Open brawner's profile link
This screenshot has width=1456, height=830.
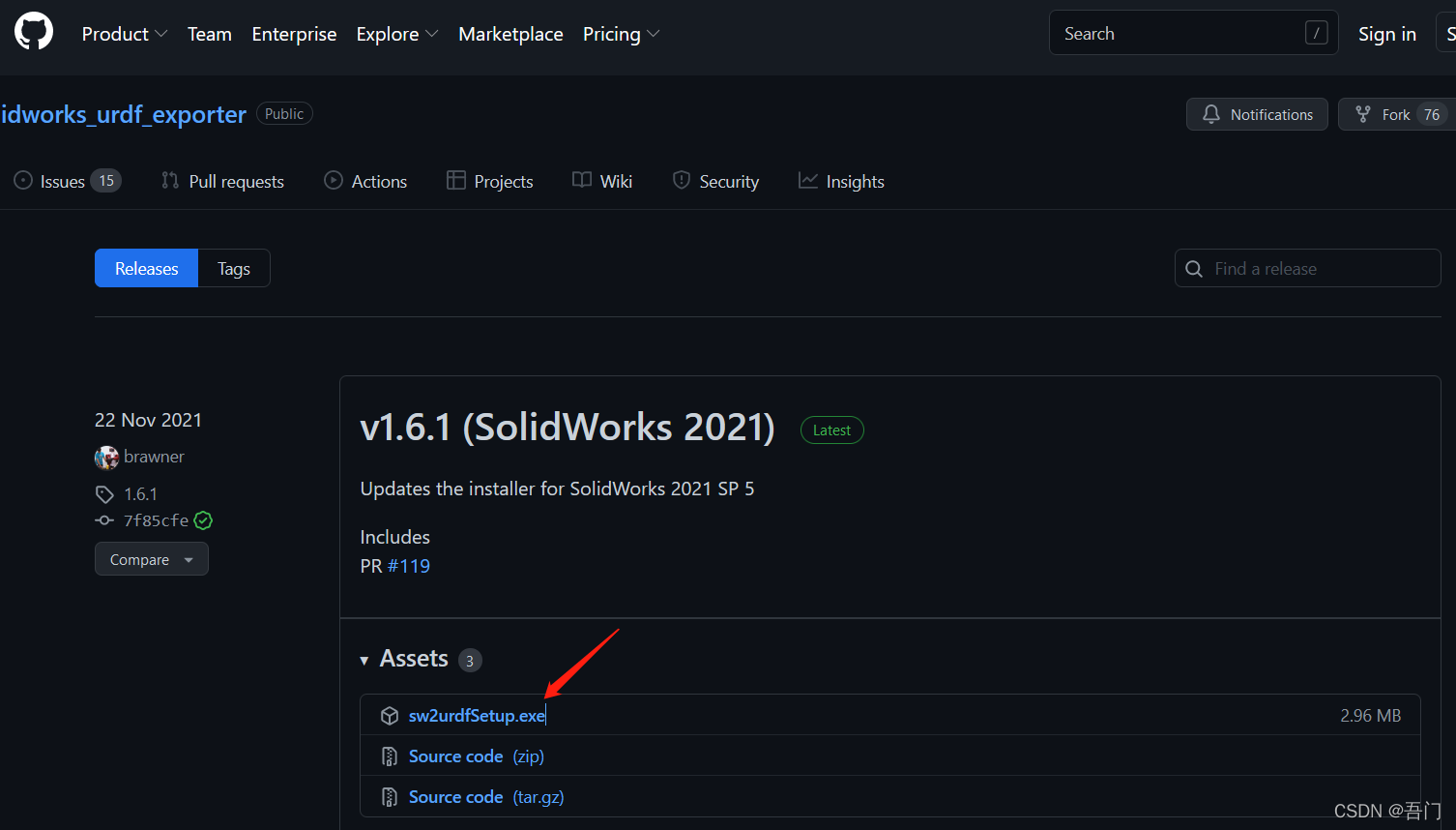pyautogui.click(x=154, y=457)
